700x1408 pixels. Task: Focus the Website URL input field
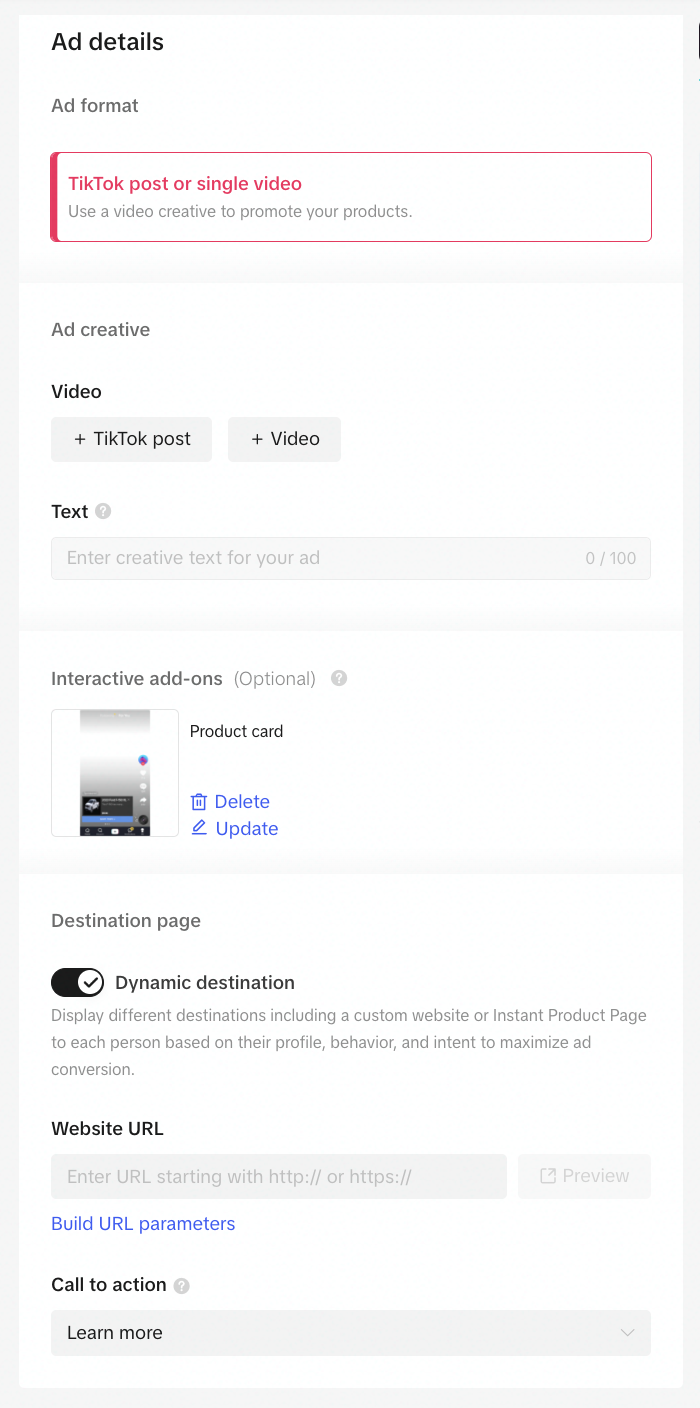click(x=279, y=1177)
